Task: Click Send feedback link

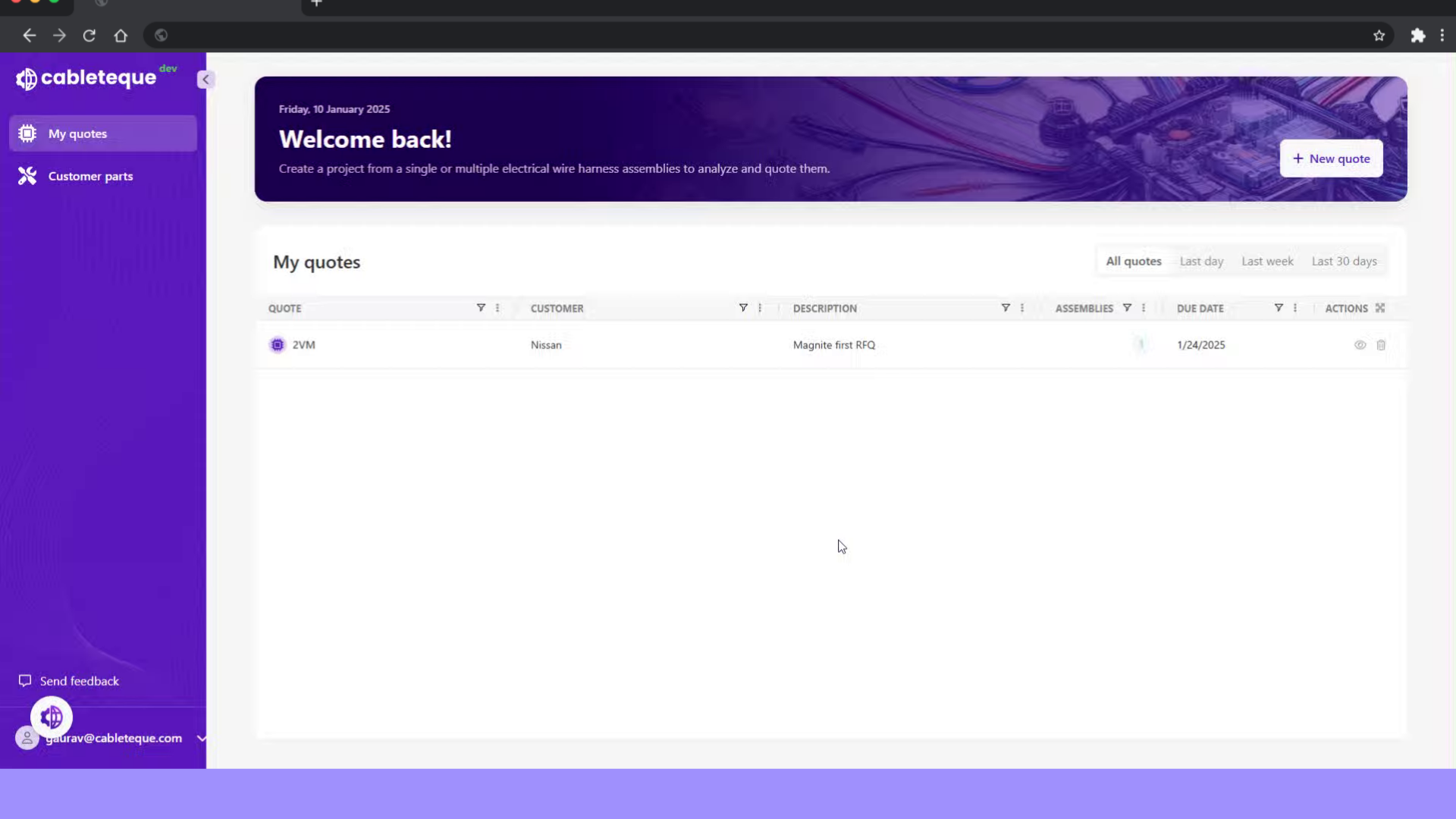Action: coord(79,681)
